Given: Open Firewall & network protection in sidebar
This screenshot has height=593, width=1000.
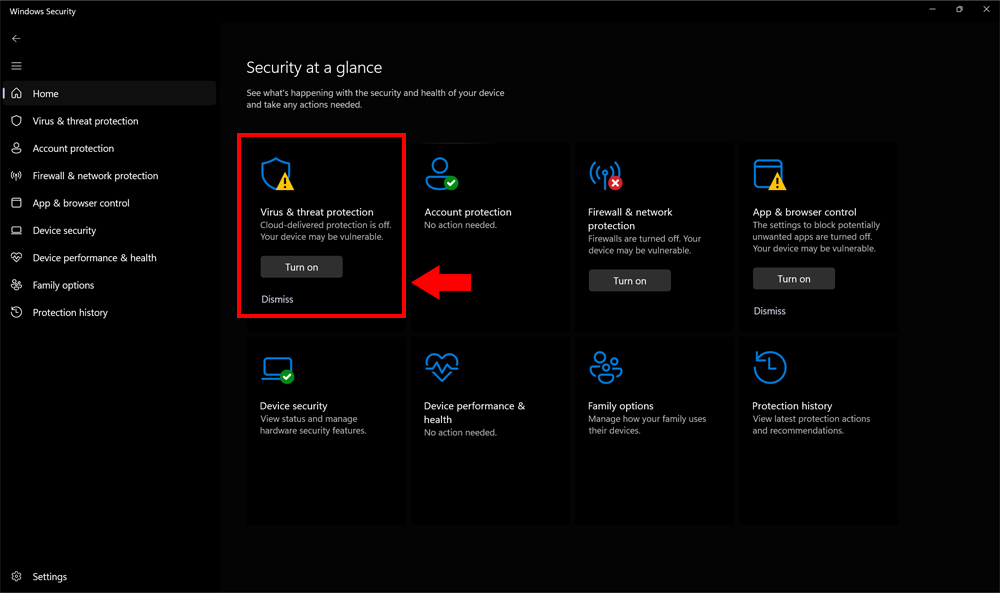Looking at the screenshot, I should pos(95,176).
